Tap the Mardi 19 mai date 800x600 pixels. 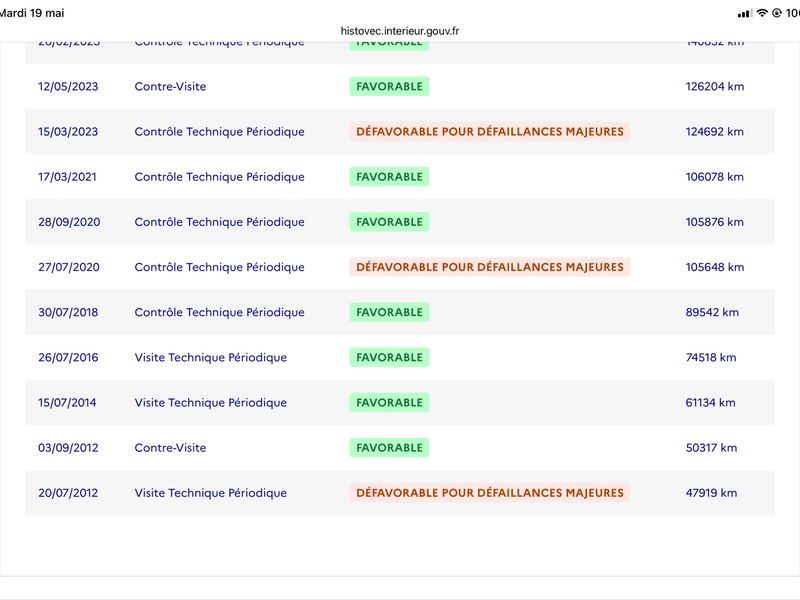[x=32, y=13]
